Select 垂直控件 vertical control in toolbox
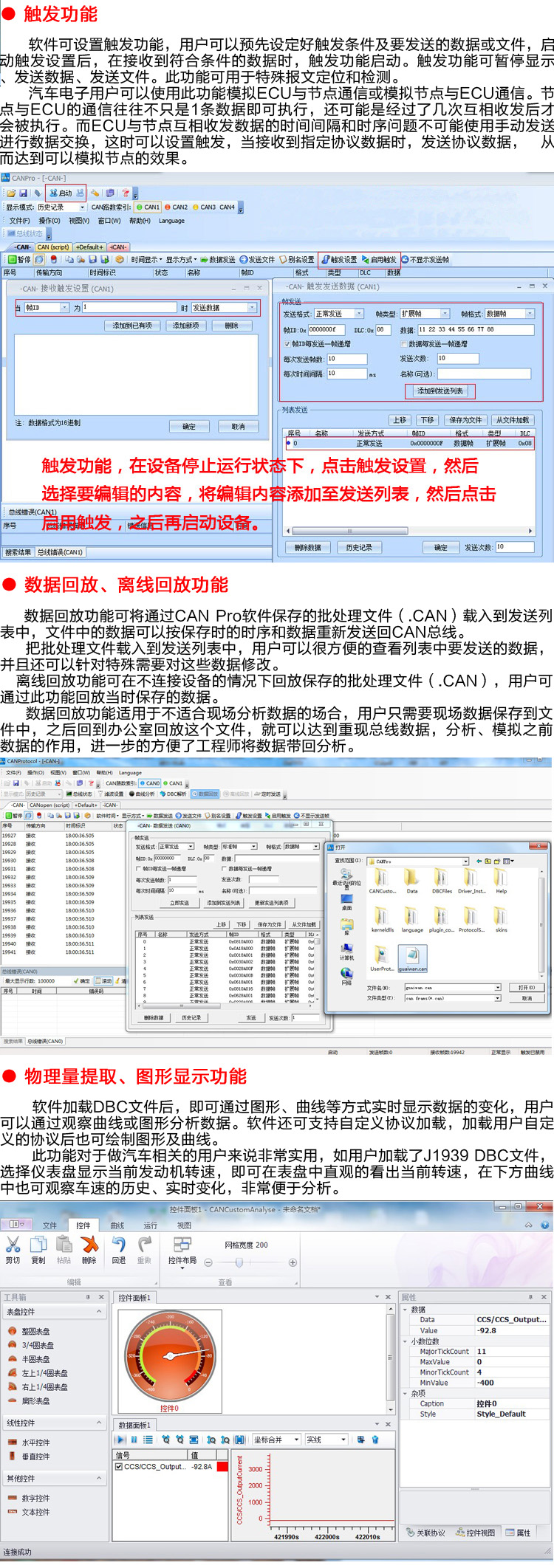554x1568 pixels. pos(30,1457)
